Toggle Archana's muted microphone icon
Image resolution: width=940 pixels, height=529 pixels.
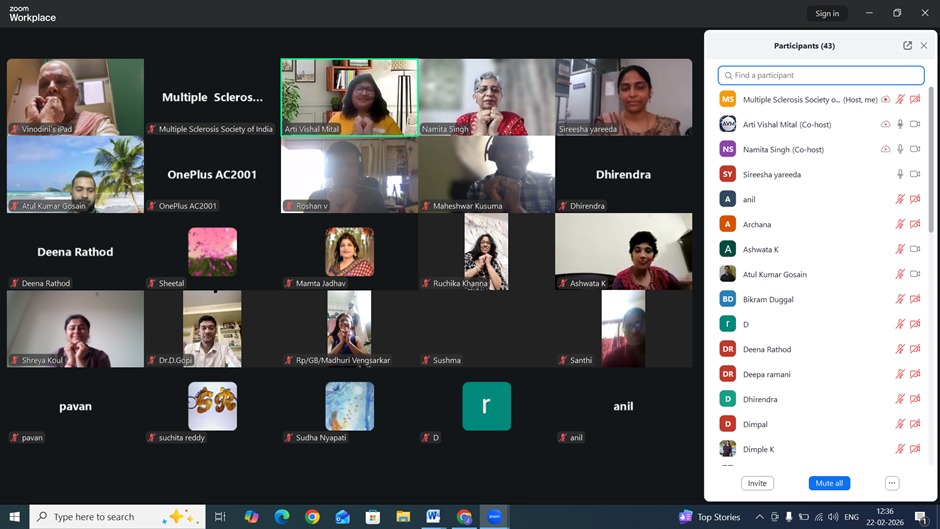900,224
